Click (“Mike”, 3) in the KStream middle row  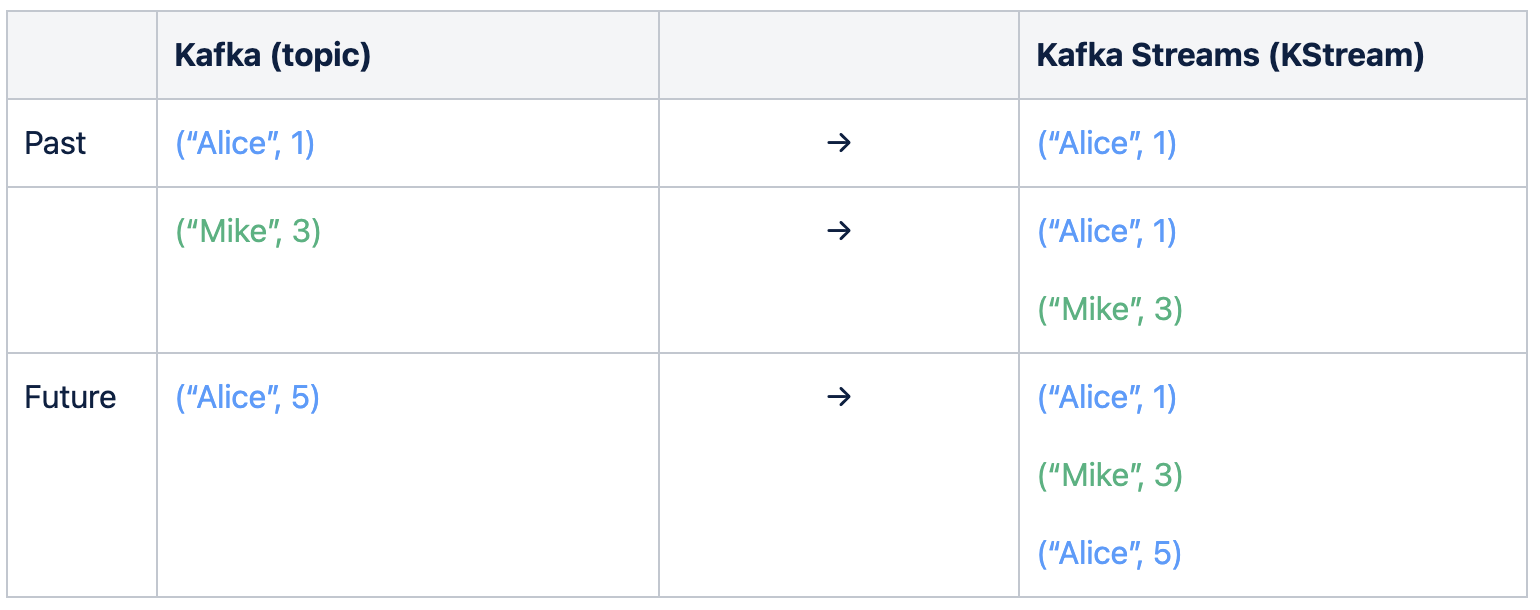(1110, 309)
